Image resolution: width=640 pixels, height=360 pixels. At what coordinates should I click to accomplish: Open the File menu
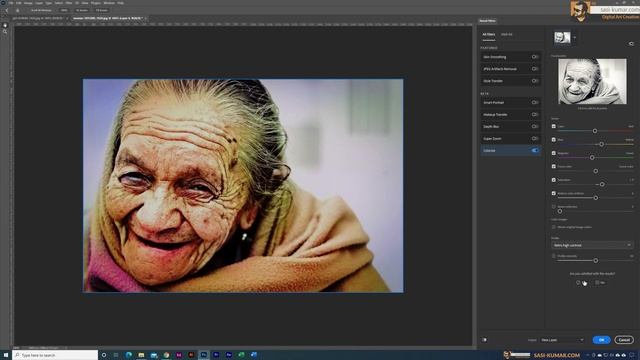11,3
